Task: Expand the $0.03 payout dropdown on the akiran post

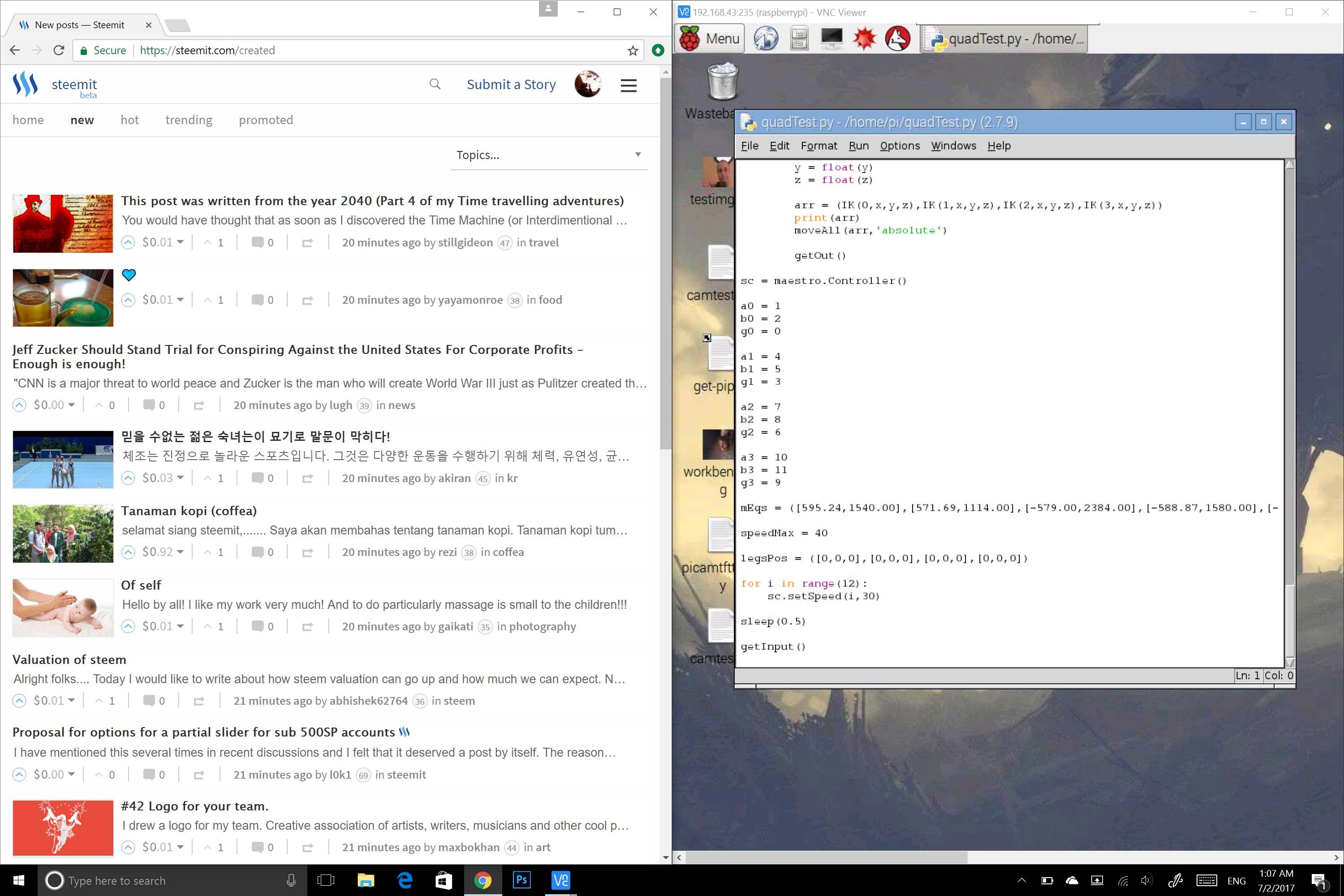Action: tap(181, 478)
